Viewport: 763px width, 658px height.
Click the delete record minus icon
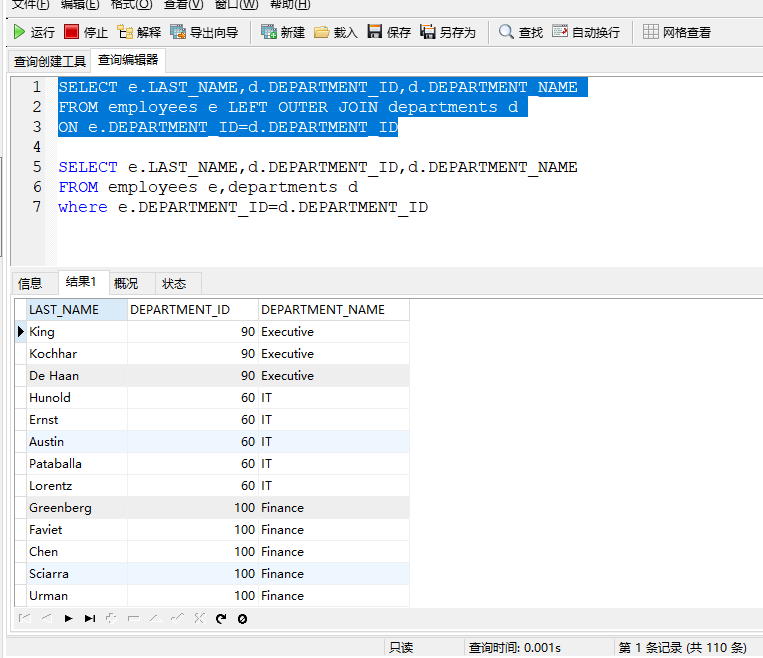point(133,619)
